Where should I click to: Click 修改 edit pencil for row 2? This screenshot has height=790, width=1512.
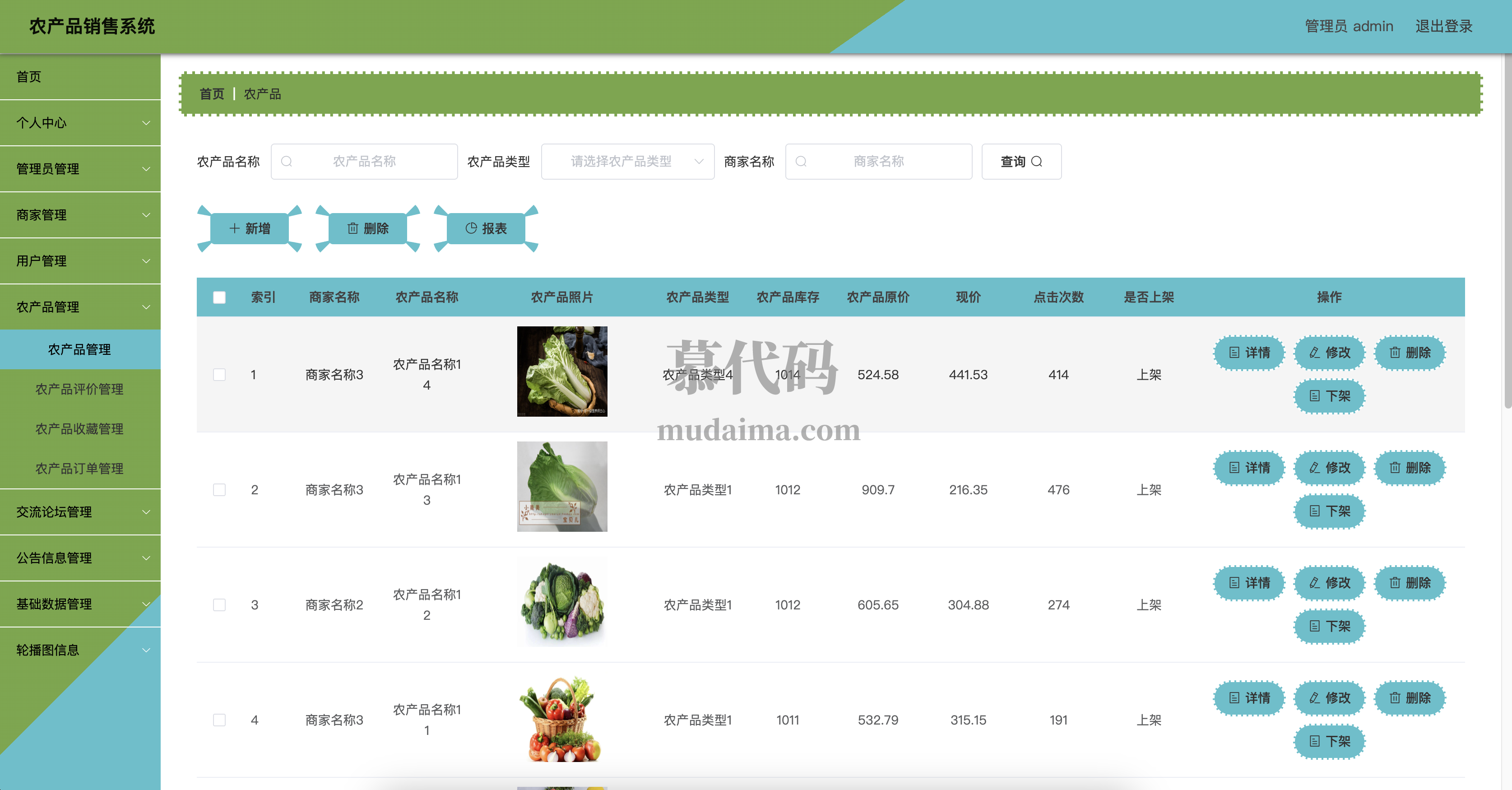(1330, 468)
